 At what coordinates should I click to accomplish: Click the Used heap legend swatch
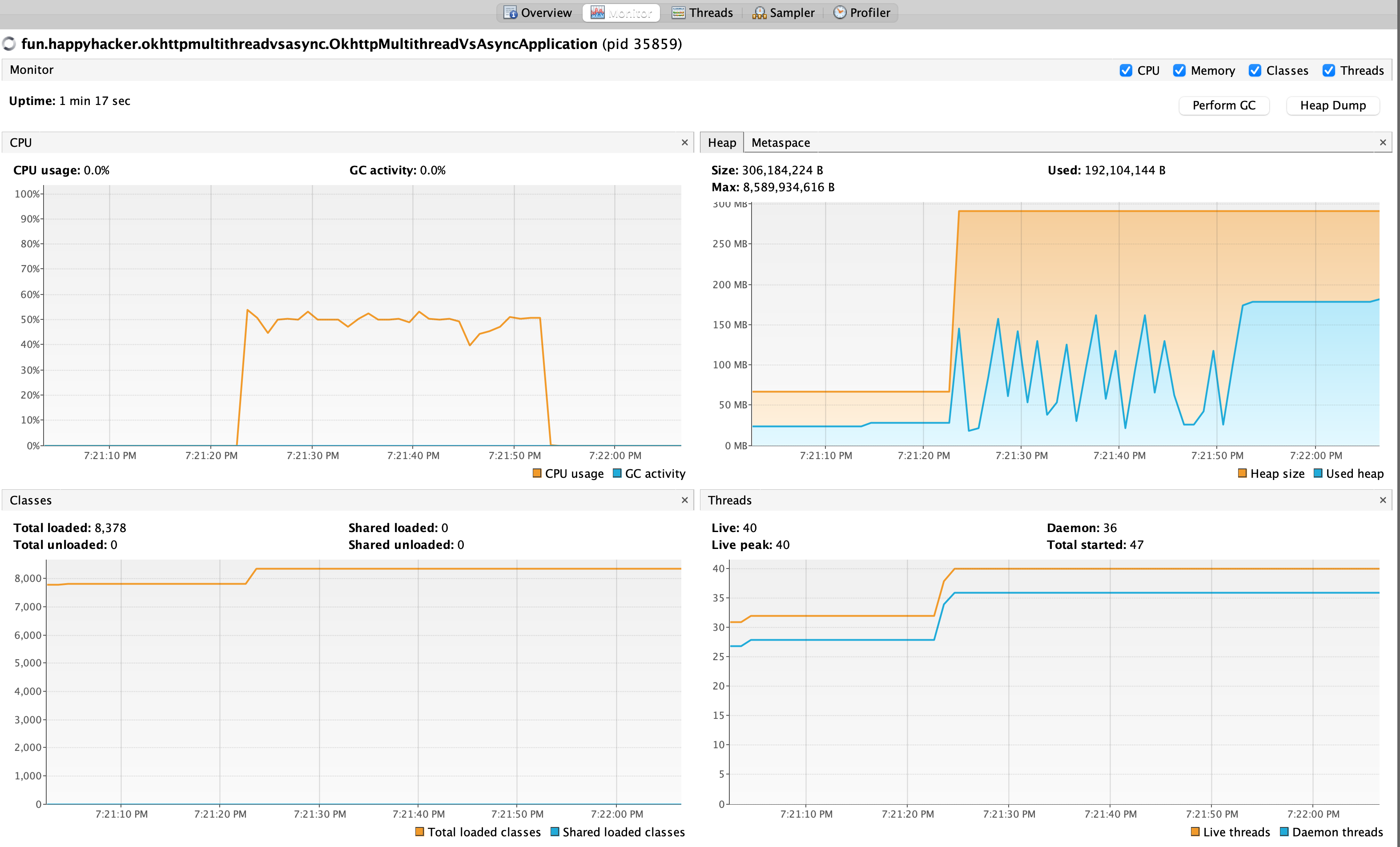(1318, 473)
